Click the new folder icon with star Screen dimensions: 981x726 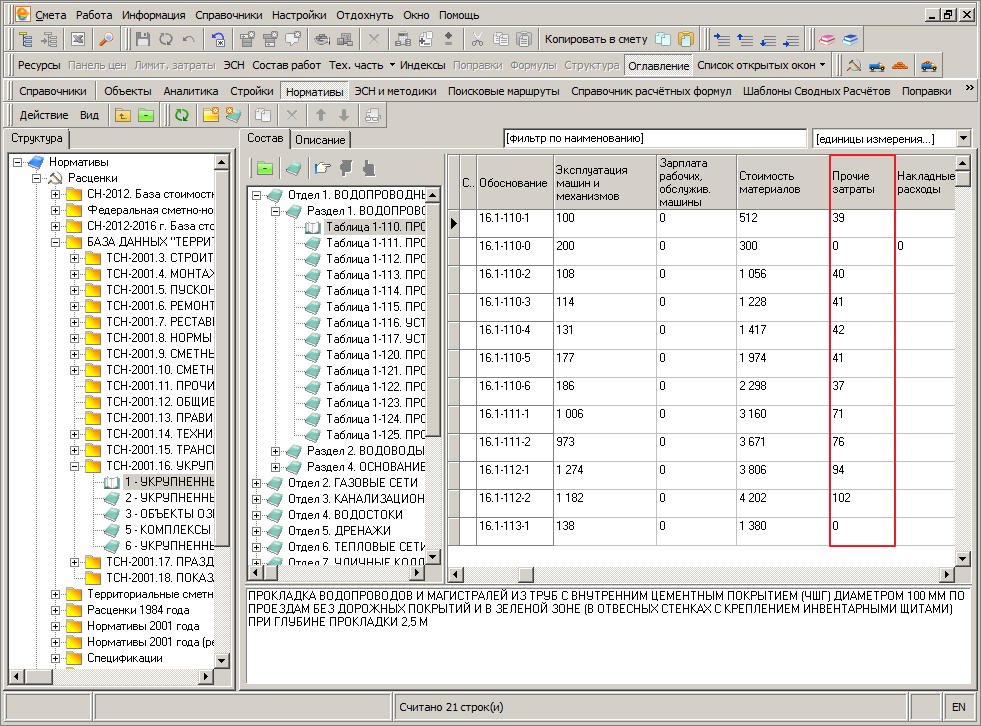211,115
